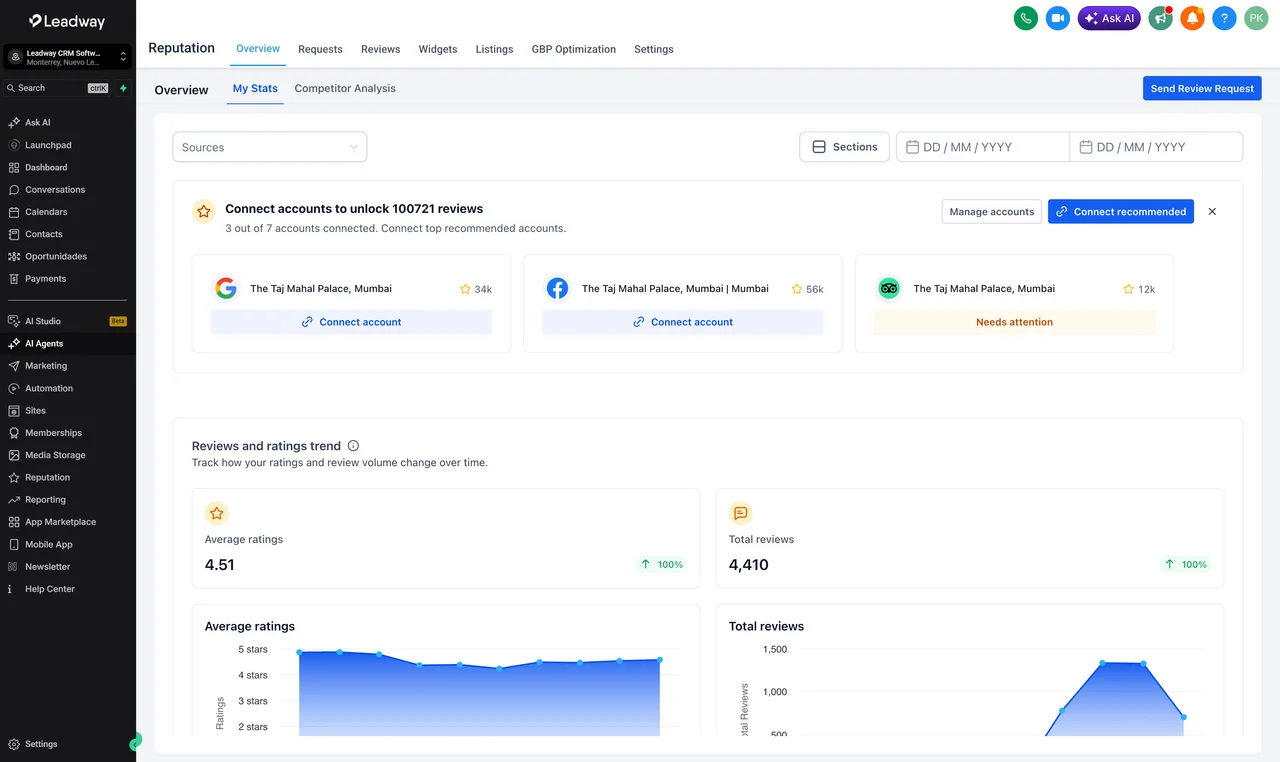Switch to the Requests tab

pos(320,49)
